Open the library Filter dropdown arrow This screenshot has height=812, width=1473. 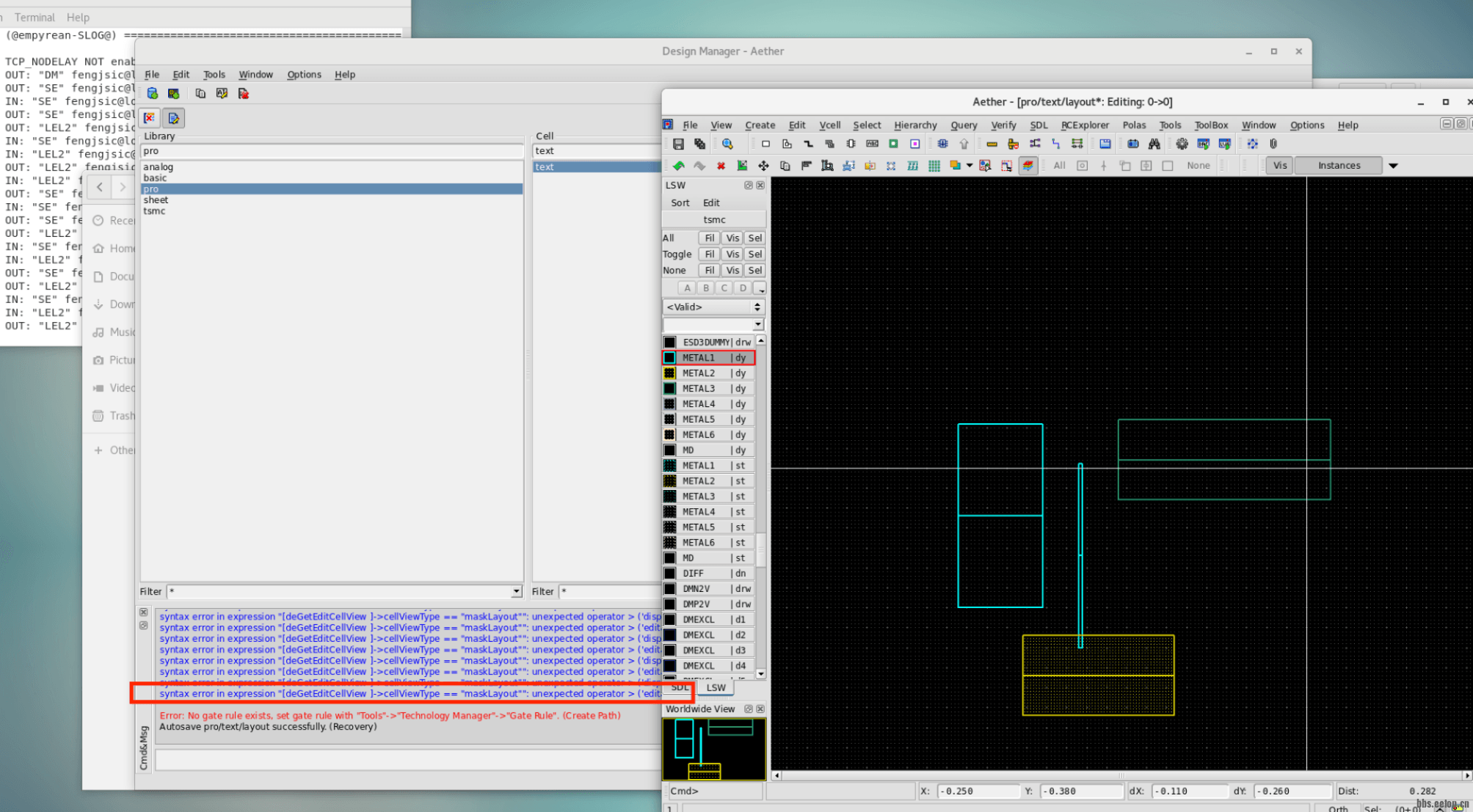point(517,592)
